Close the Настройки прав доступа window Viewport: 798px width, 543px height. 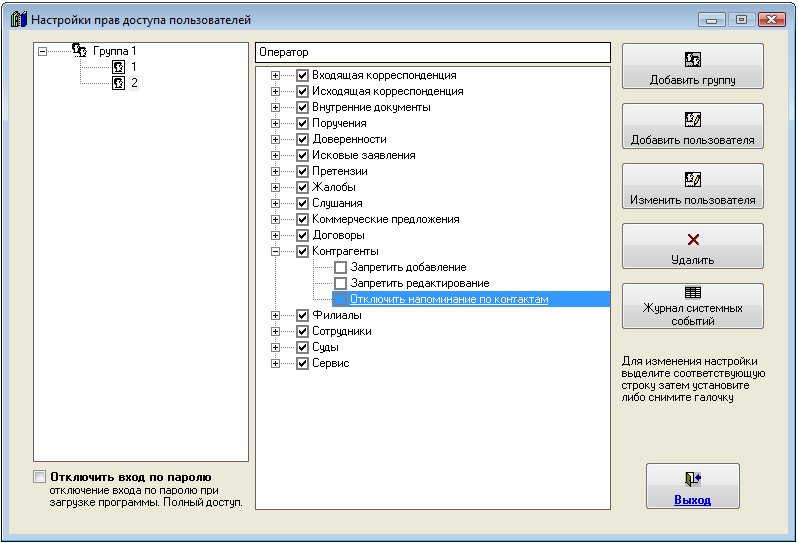[772, 20]
